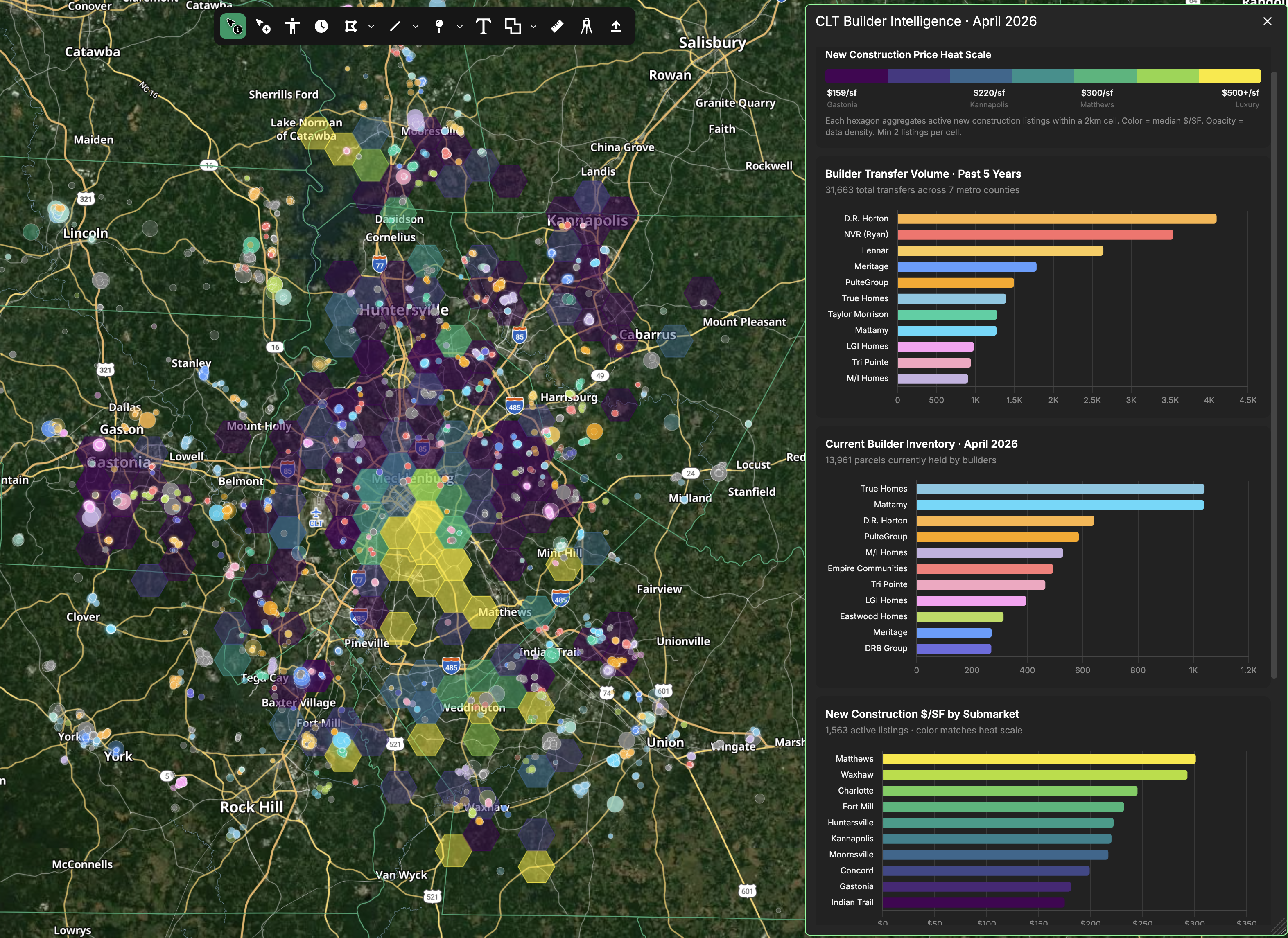Click the teal heat scale swatch

pos(1043,76)
